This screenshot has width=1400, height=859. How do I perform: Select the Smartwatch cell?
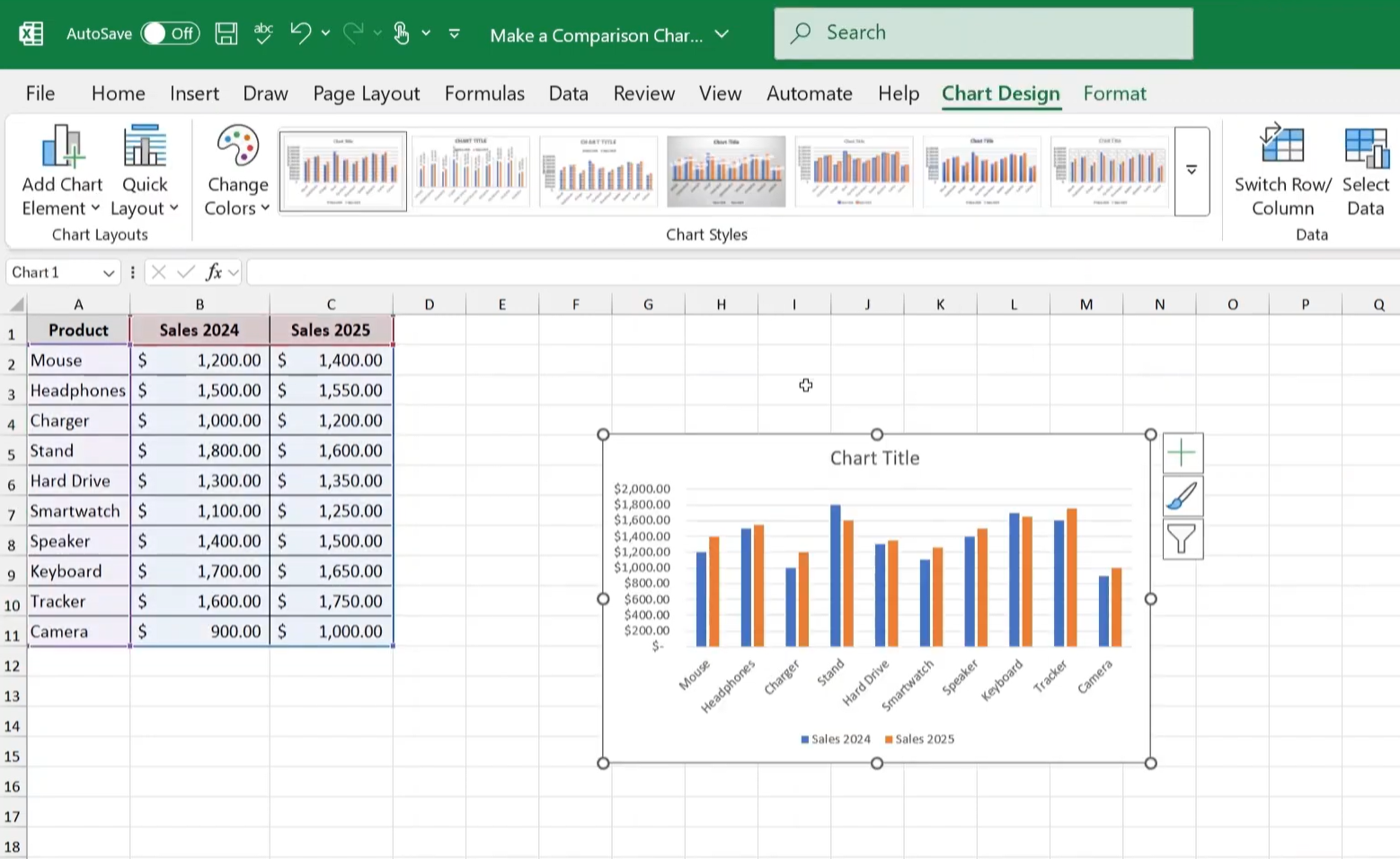coord(78,511)
